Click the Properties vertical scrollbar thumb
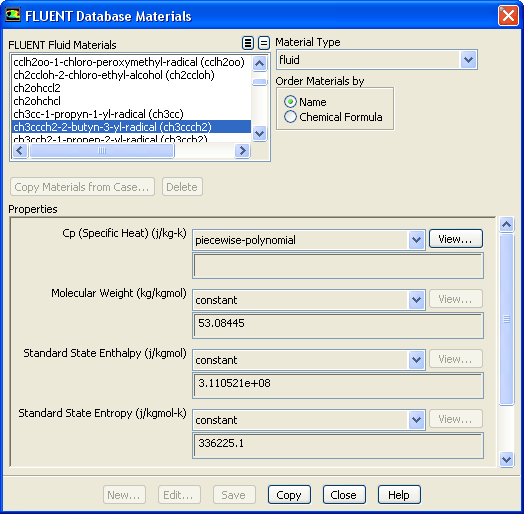This screenshot has height=514, width=524. click(507, 319)
